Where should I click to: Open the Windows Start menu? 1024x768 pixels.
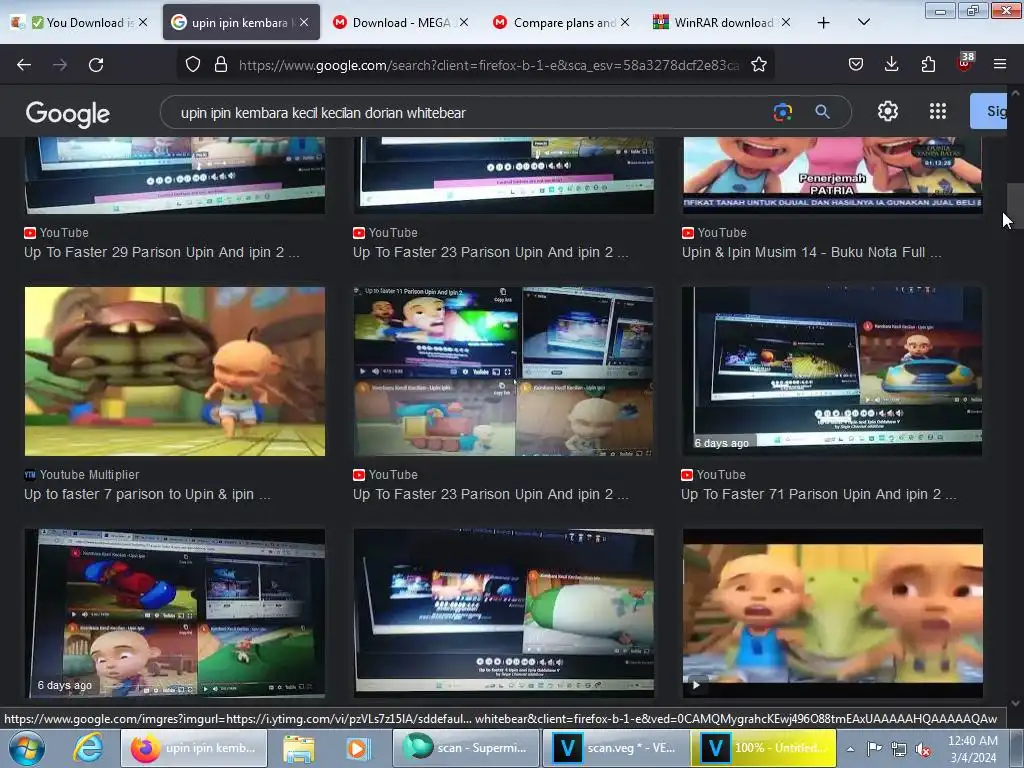click(x=27, y=748)
